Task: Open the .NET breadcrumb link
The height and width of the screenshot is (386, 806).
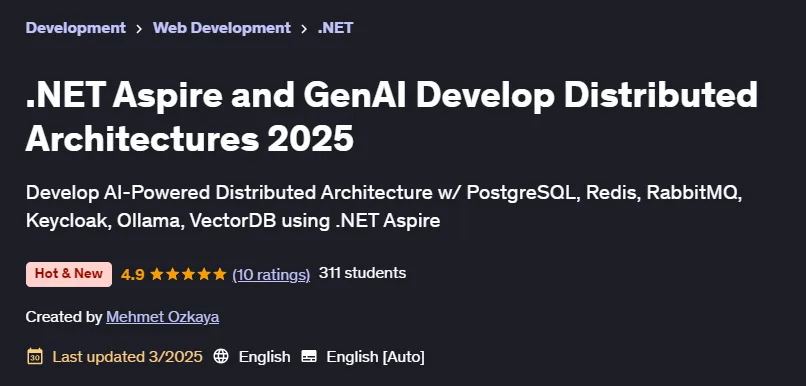Action: (x=335, y=28)
